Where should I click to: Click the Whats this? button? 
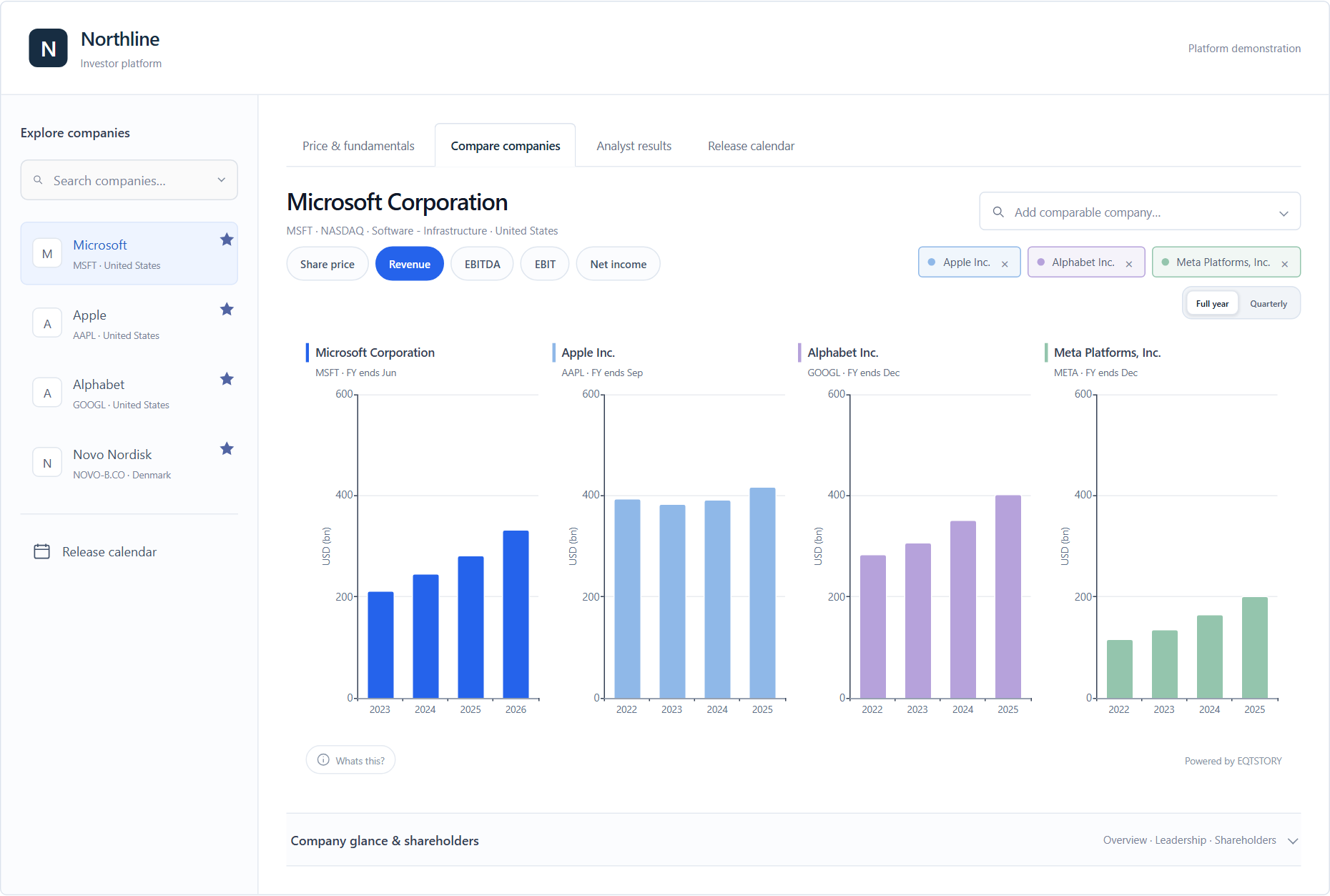(x=350, y=760)
